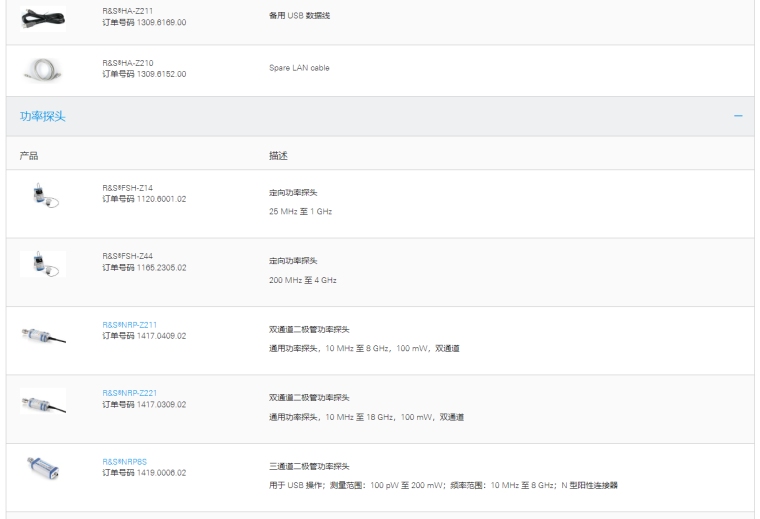The height and width of the screenshot is (519, 760).
Task: Select the R&S®FSH-Z44 power sensor image
Action: (x=42, y=263)
